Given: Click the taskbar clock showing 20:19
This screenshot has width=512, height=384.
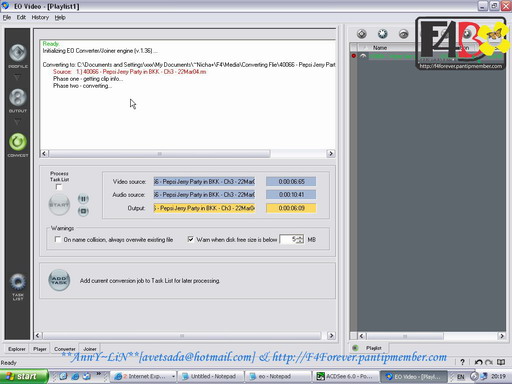Looking at the screenshot, I should tap(498, 376).
